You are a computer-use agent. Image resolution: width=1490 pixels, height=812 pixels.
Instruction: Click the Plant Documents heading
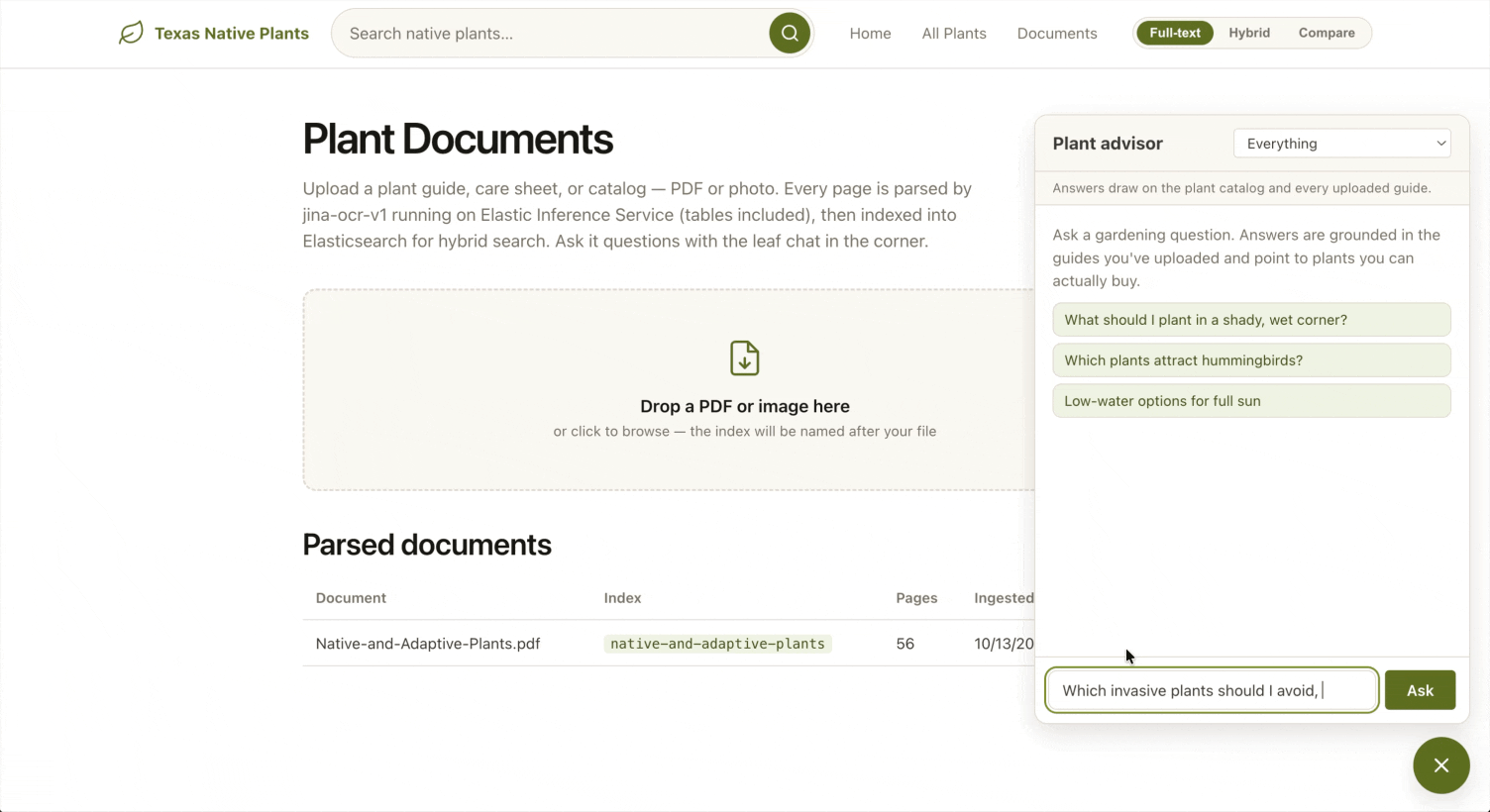tap(458, 139)
